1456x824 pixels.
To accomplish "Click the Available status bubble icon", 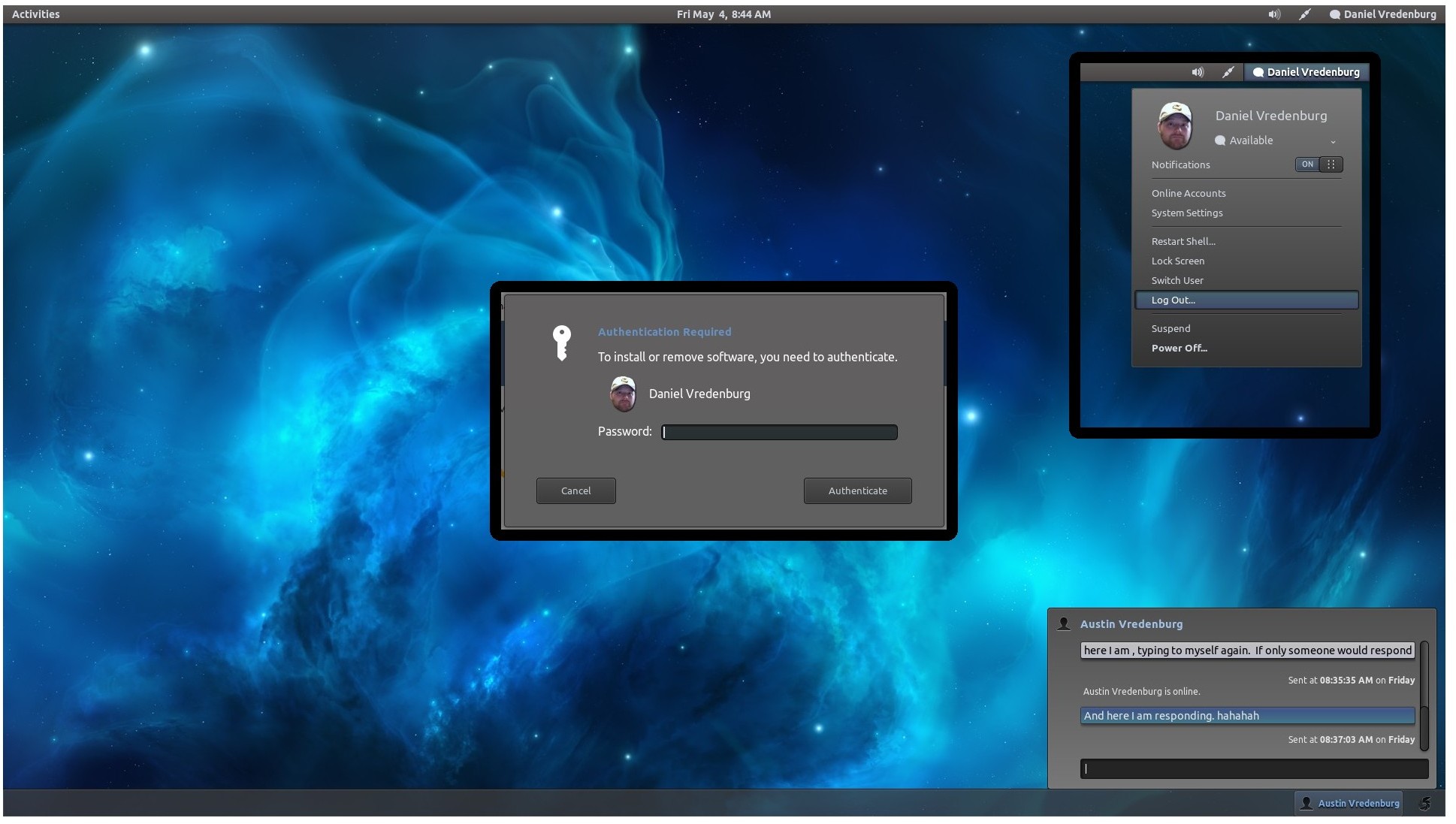I will pos(1220,140).
